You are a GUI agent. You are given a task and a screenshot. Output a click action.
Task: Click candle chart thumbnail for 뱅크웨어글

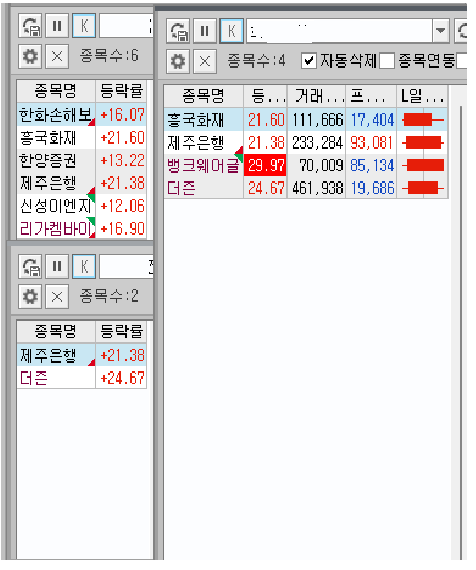(x=422, y=165)
